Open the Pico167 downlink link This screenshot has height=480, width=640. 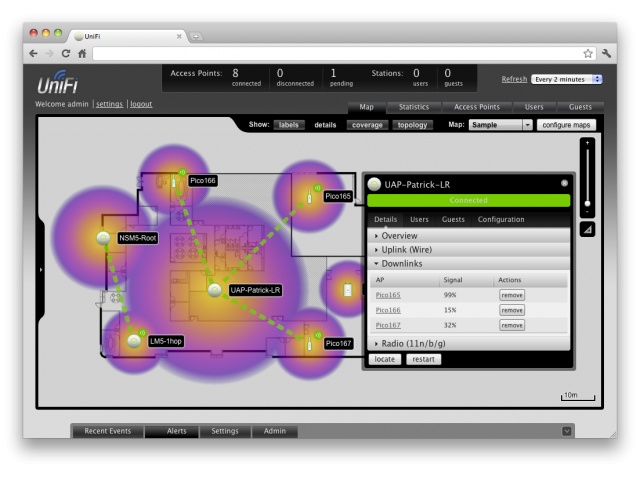click(388, 325)
